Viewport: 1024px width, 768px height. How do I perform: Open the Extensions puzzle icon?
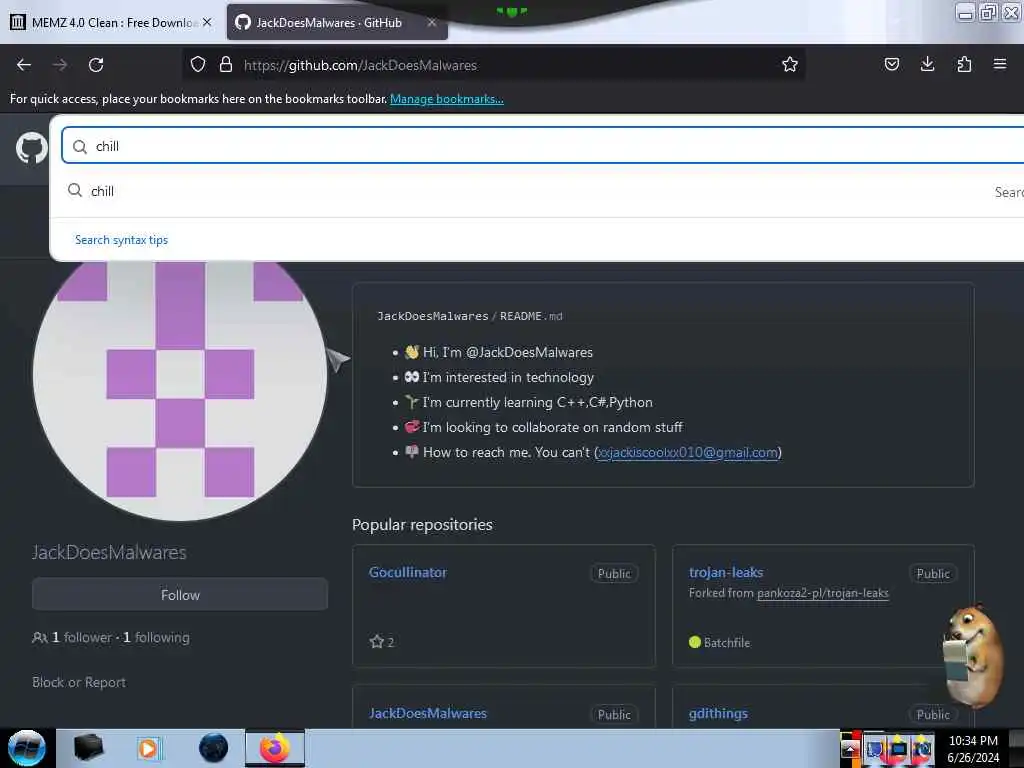click(964, 64)
